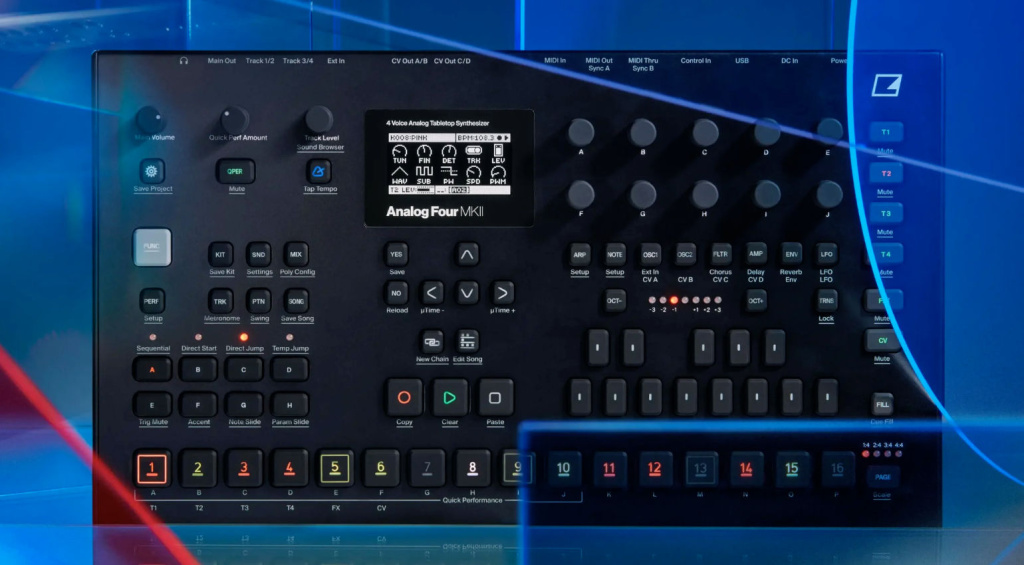Adjust the Track Level knob

[319, 120]
